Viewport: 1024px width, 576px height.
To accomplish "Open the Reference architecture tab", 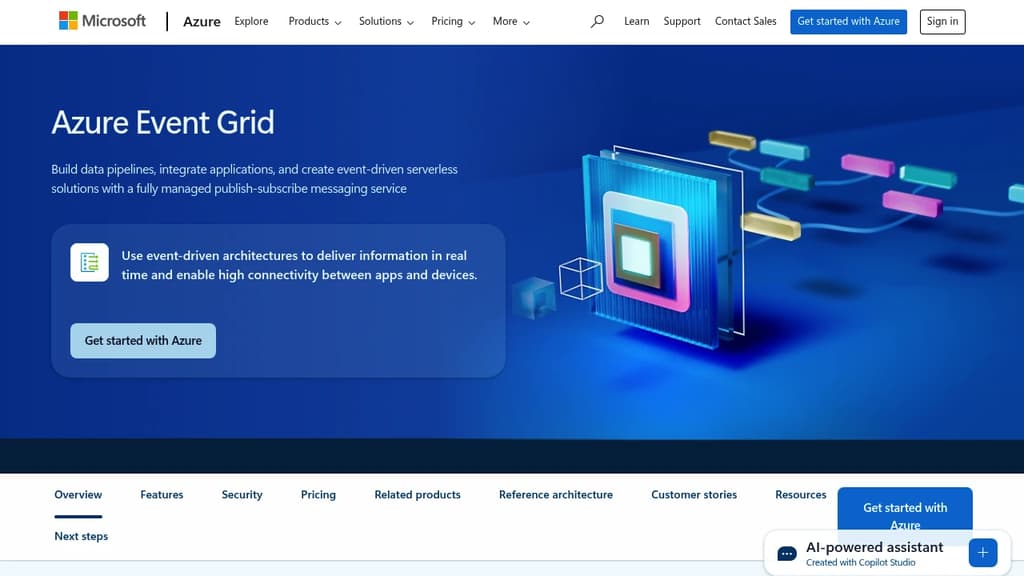I will pyautogui.click(x=556, y=495).
